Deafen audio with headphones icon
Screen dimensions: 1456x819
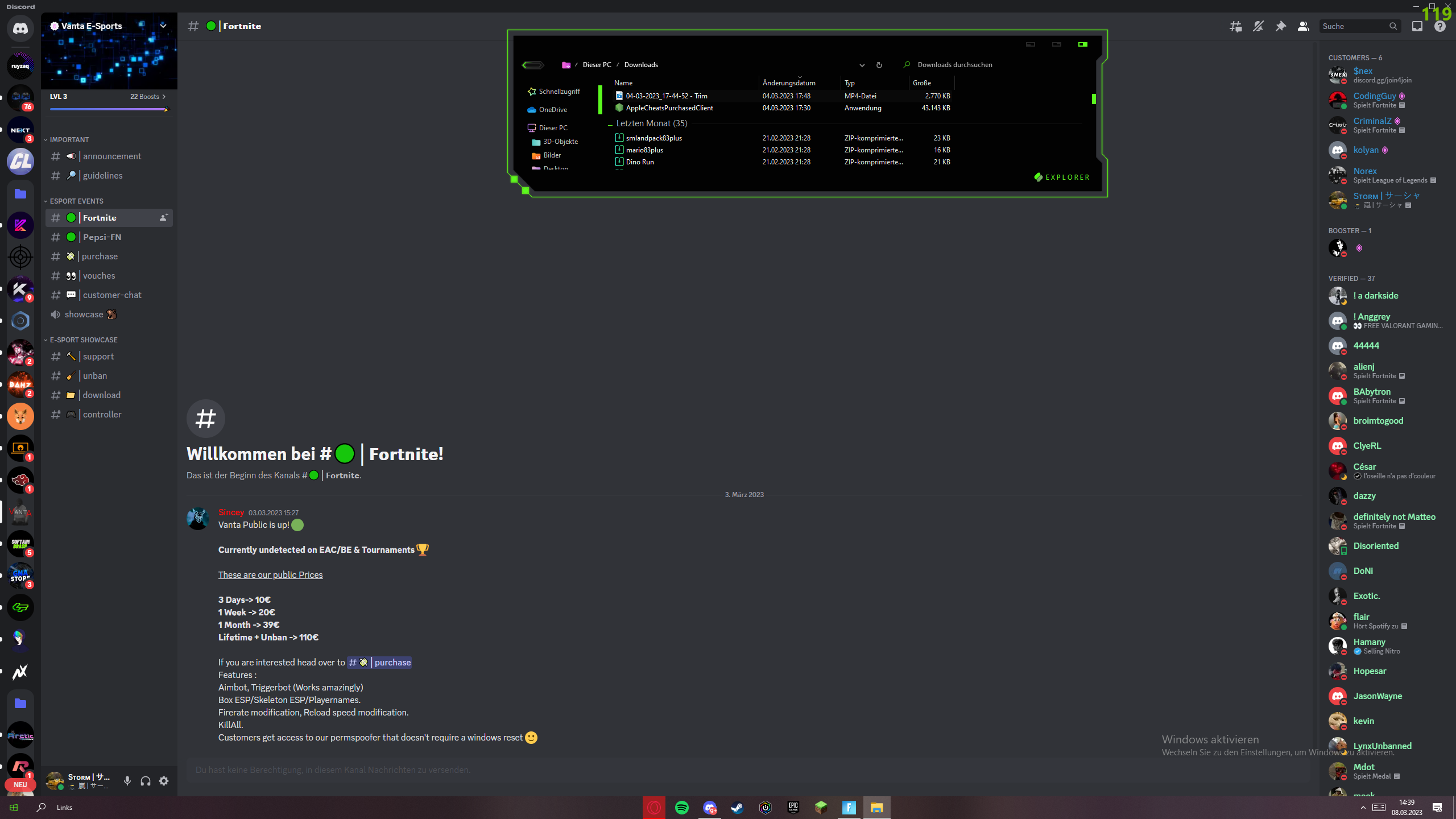point(146,781)
